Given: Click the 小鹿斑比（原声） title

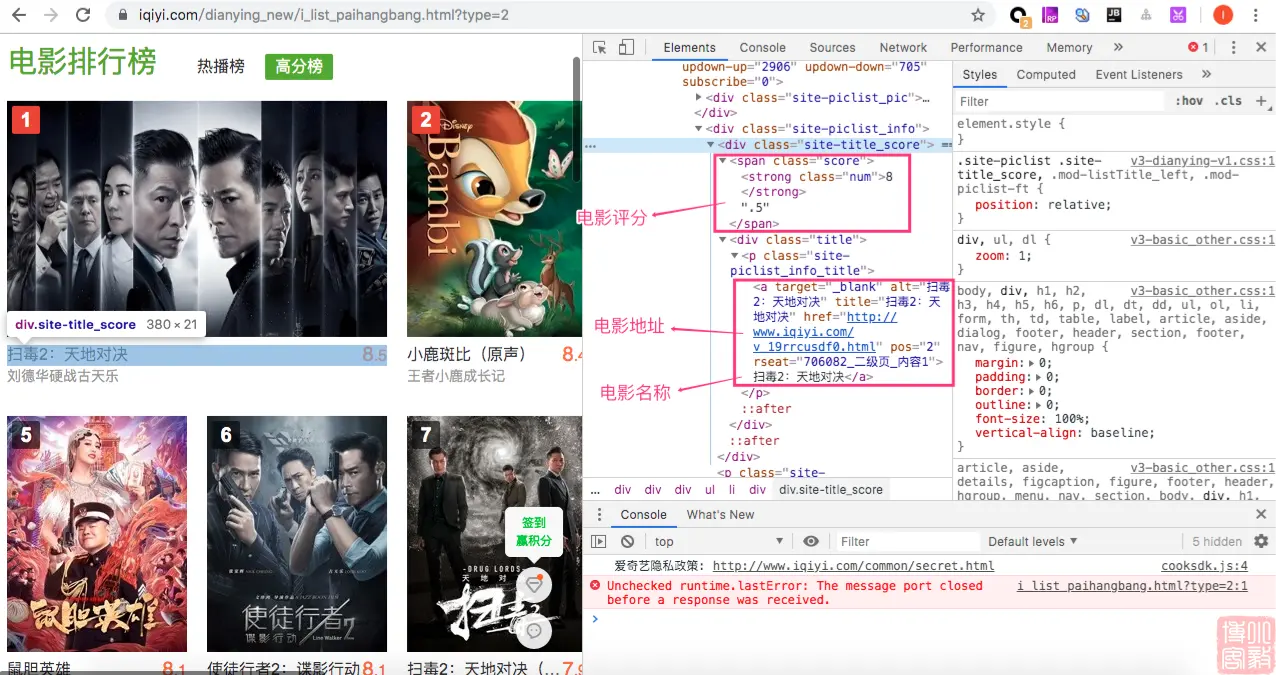Looking at the screenshot, I should 467,355.
